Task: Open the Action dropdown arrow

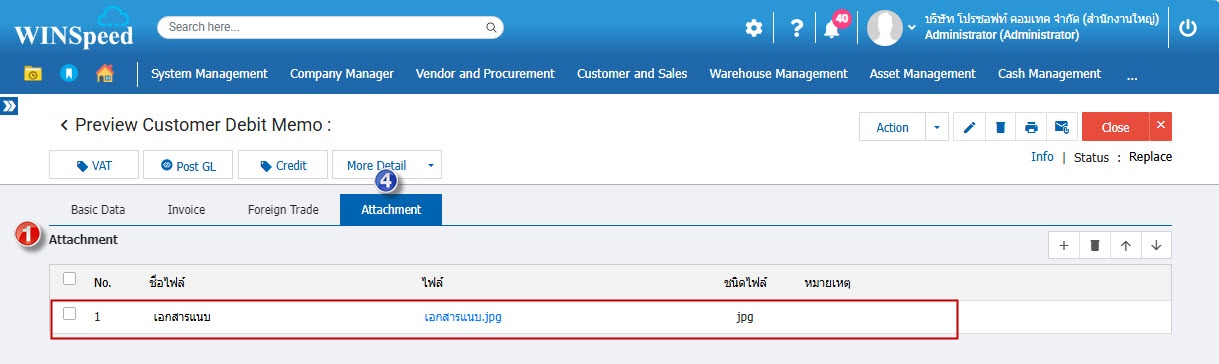Action: 937,127
